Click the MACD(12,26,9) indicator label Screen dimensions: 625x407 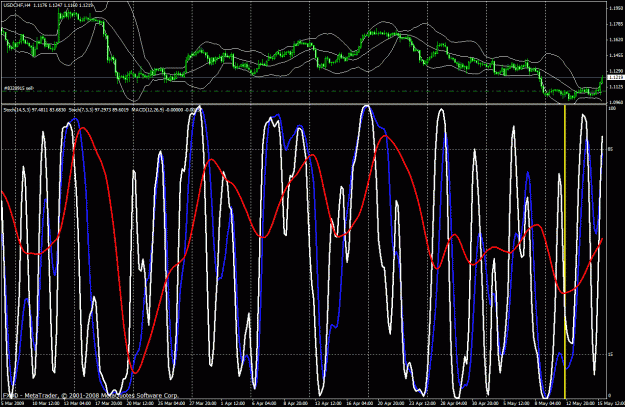(x=150, y=109)
